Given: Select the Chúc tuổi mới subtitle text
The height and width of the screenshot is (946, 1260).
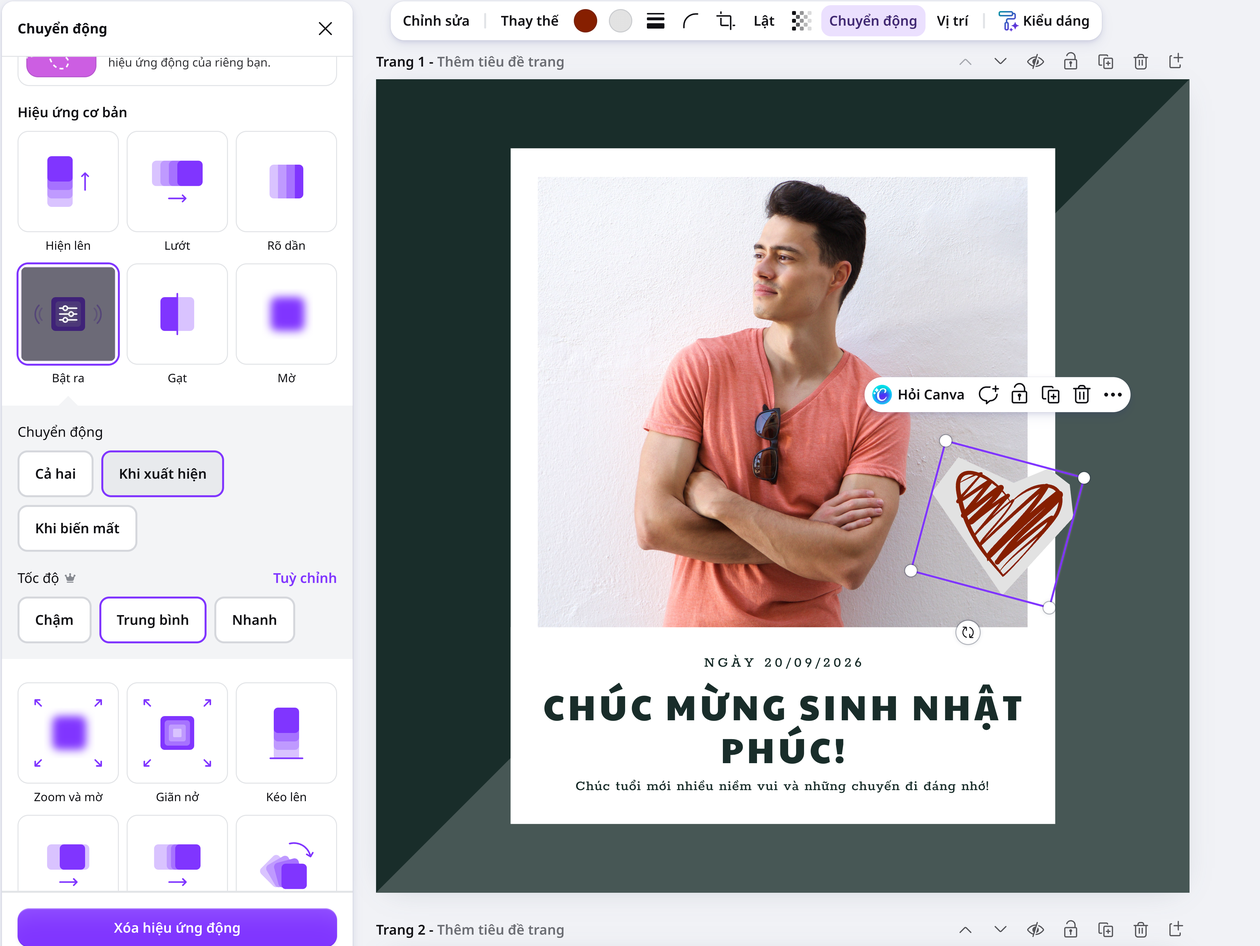Looking at the screenshot, I should (782, 786).
